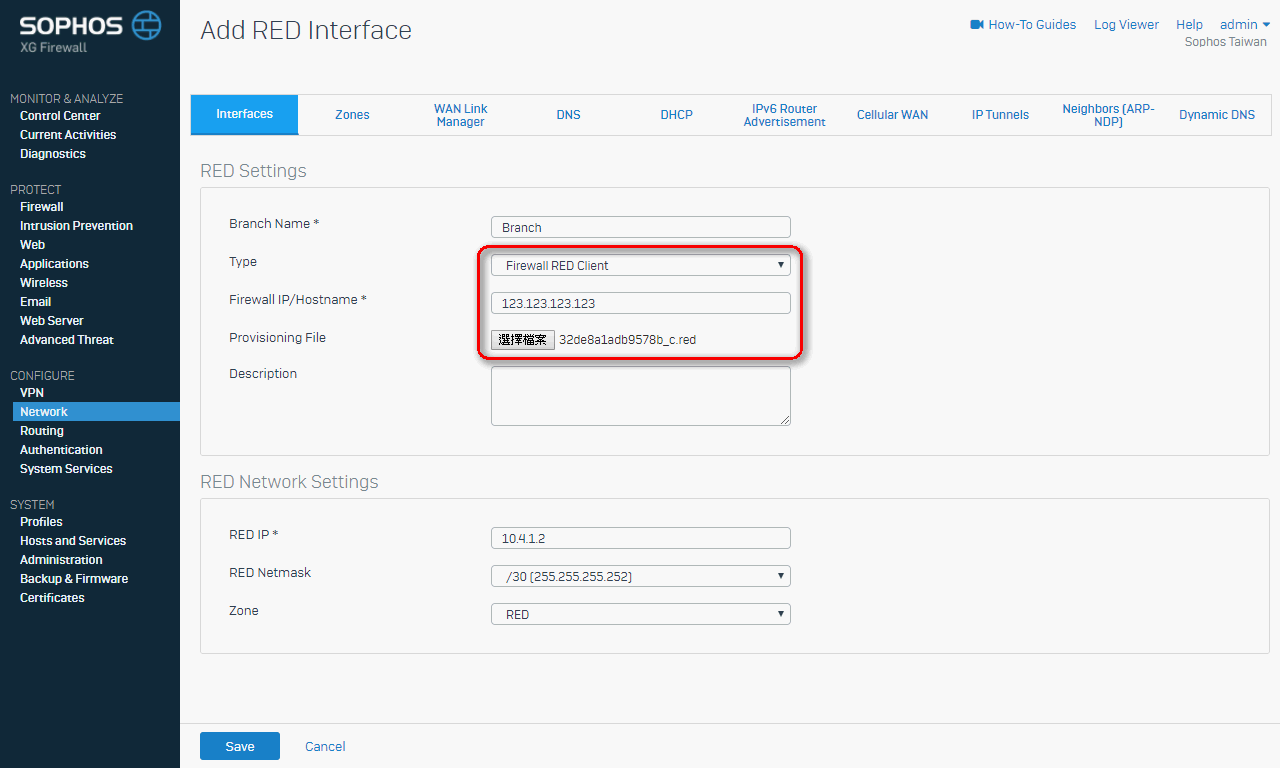Go to the Dynamic DNS tab
1280x768 pixels.
(x=1216, y=115)
